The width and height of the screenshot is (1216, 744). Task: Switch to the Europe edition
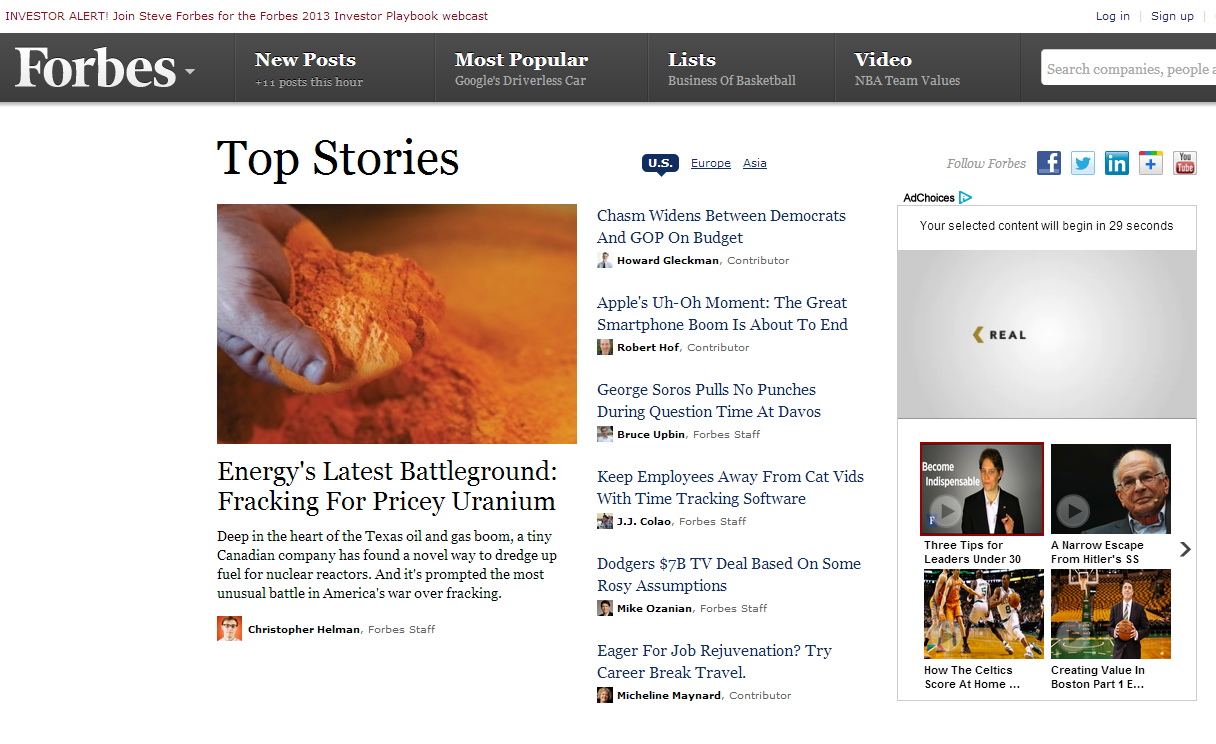(711, 163)
